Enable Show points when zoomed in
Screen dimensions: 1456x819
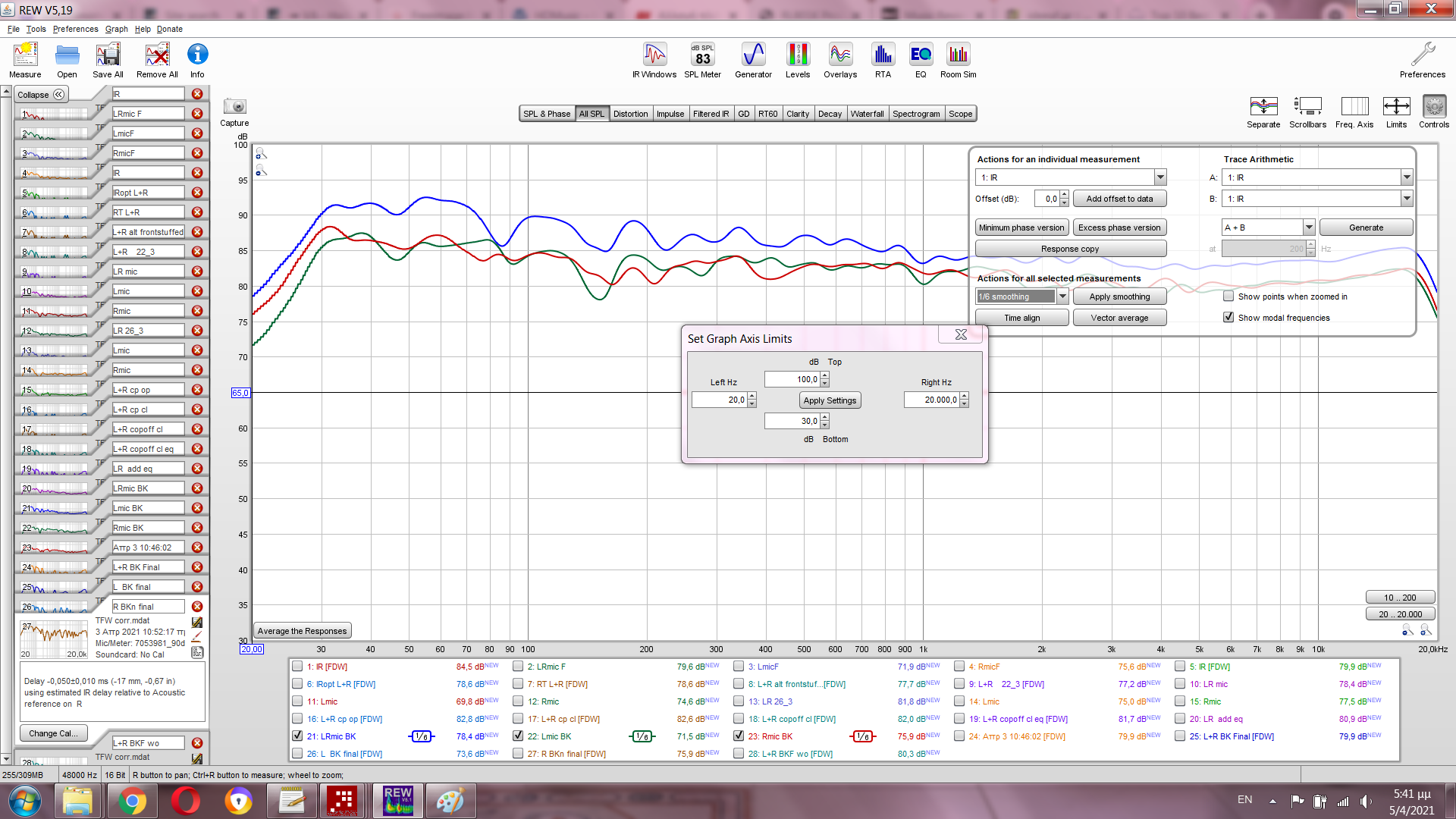click(1228, 297)
